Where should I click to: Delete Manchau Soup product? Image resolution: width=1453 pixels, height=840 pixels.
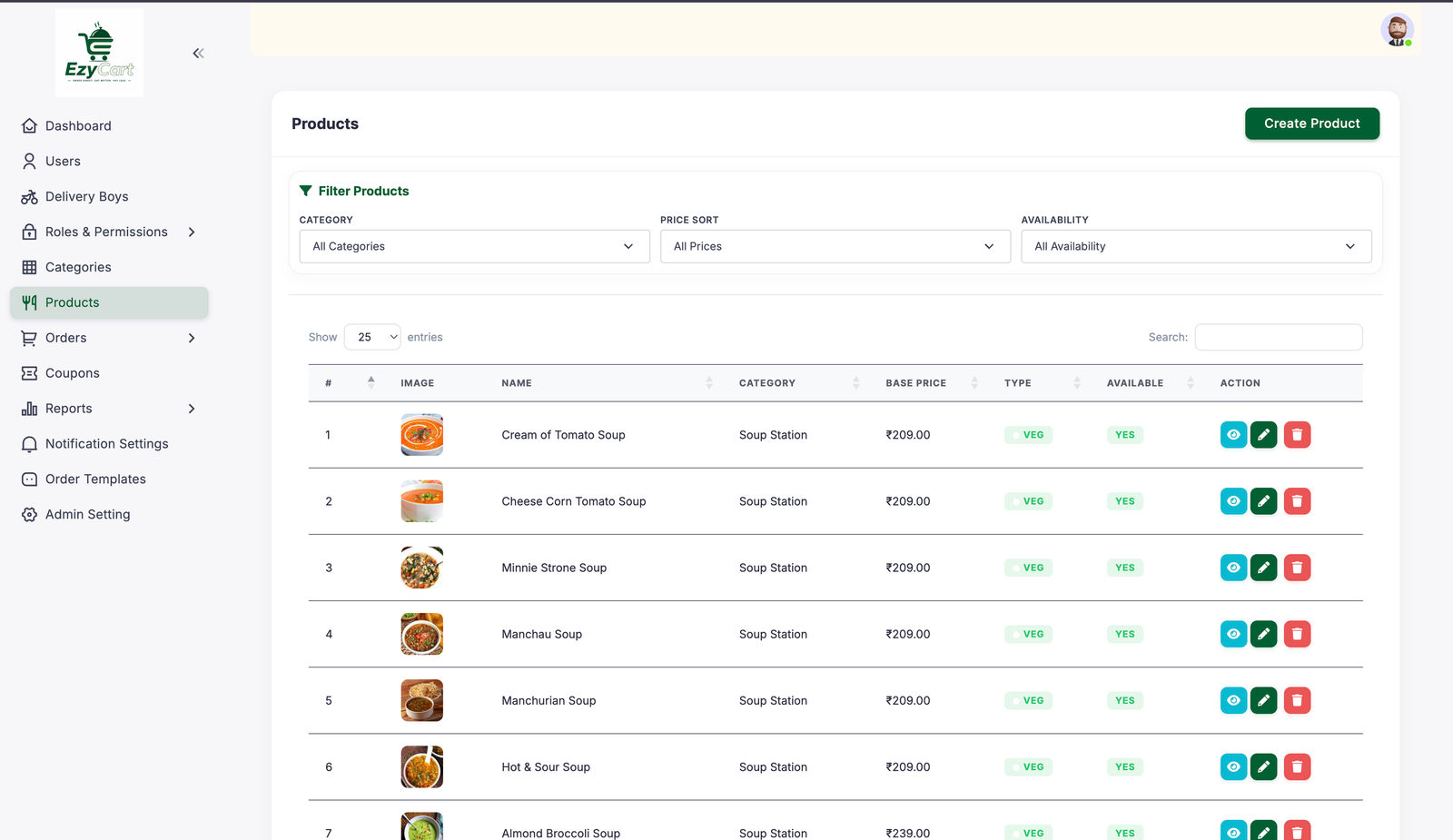[x=1297, y=634]
